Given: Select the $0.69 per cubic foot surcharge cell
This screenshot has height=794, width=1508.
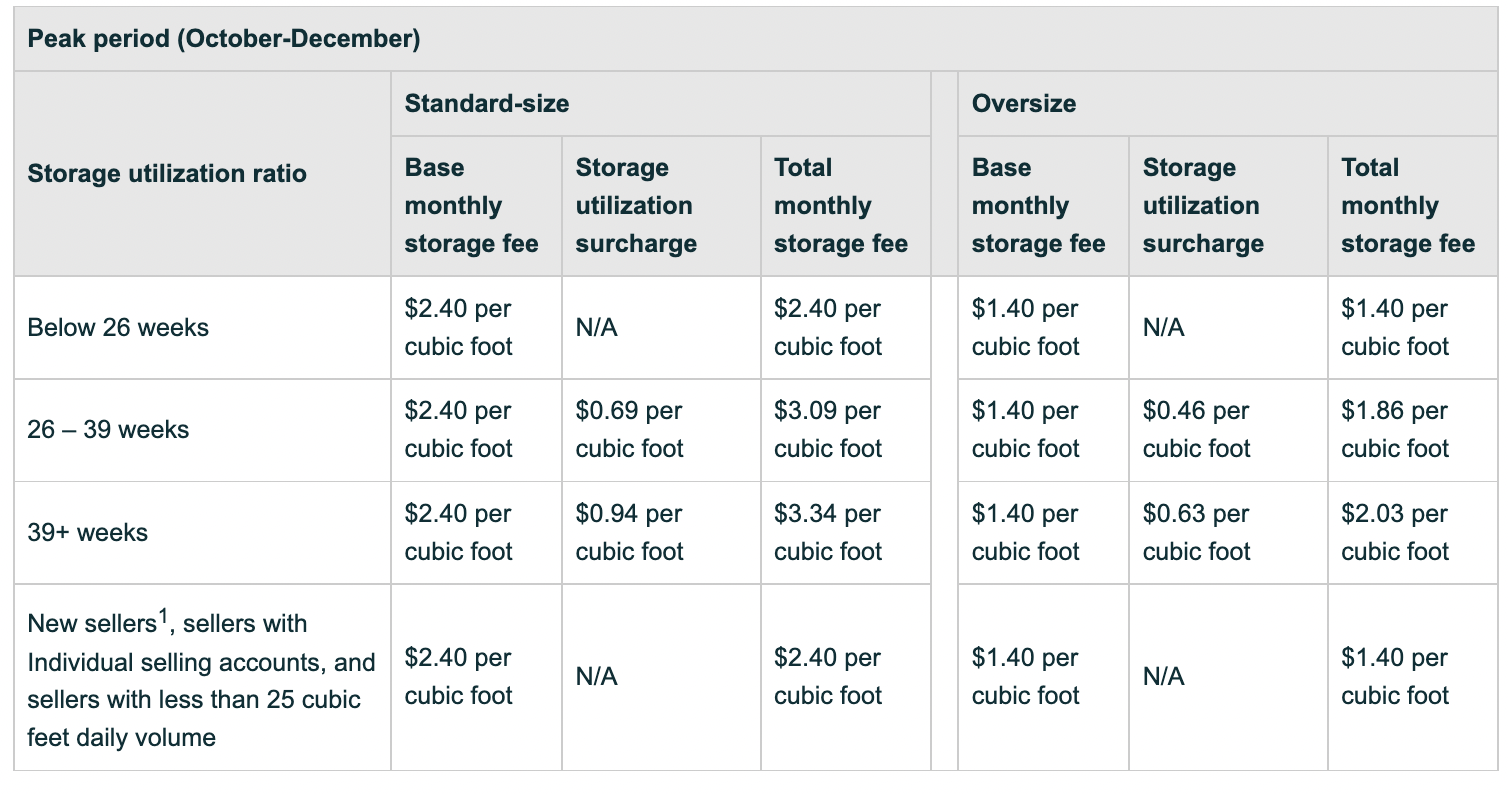Looking at the screenshot, I should (630, 430).
